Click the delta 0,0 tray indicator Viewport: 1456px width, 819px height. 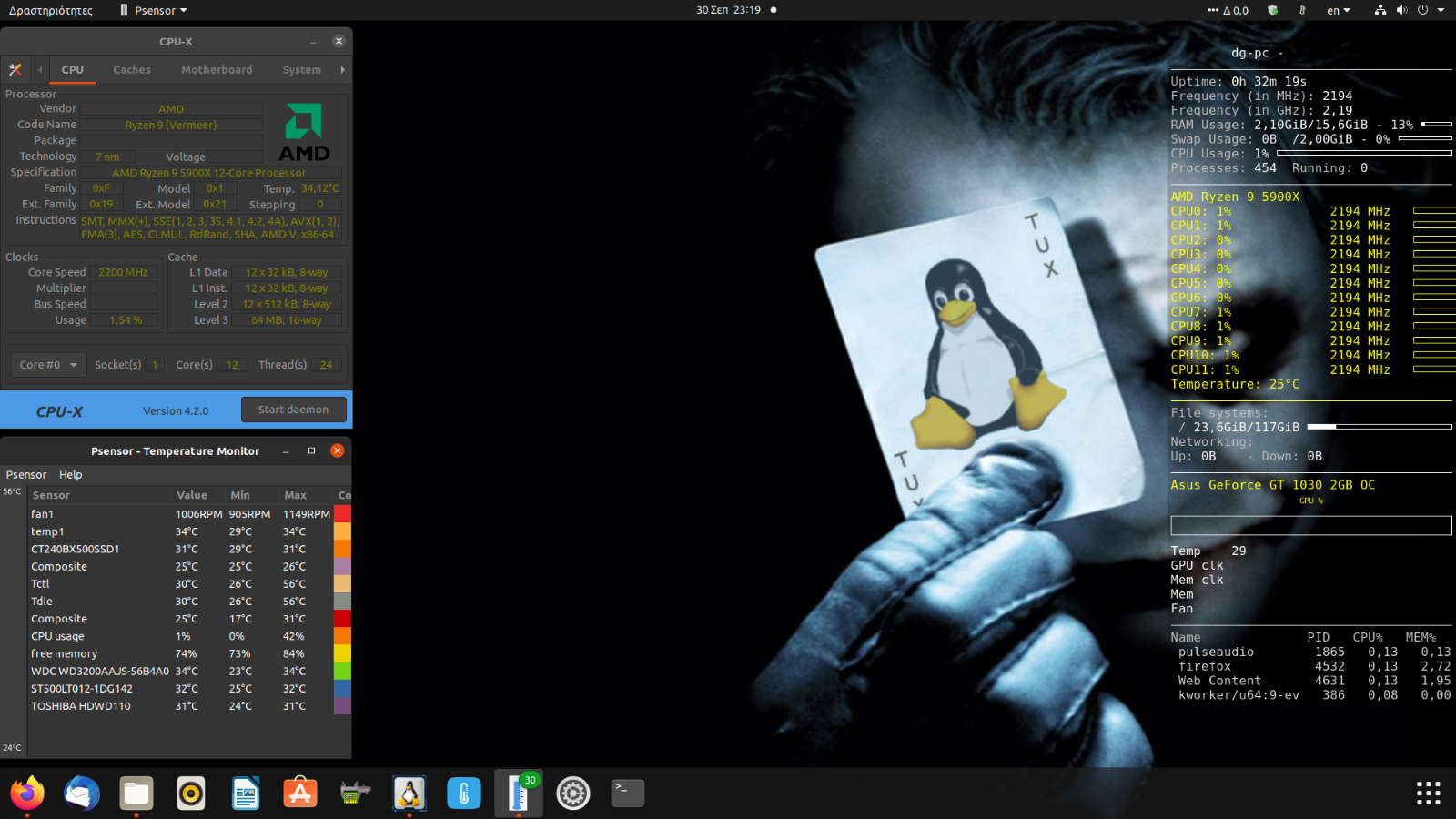pyautogui.click(x=1228, y=10)
